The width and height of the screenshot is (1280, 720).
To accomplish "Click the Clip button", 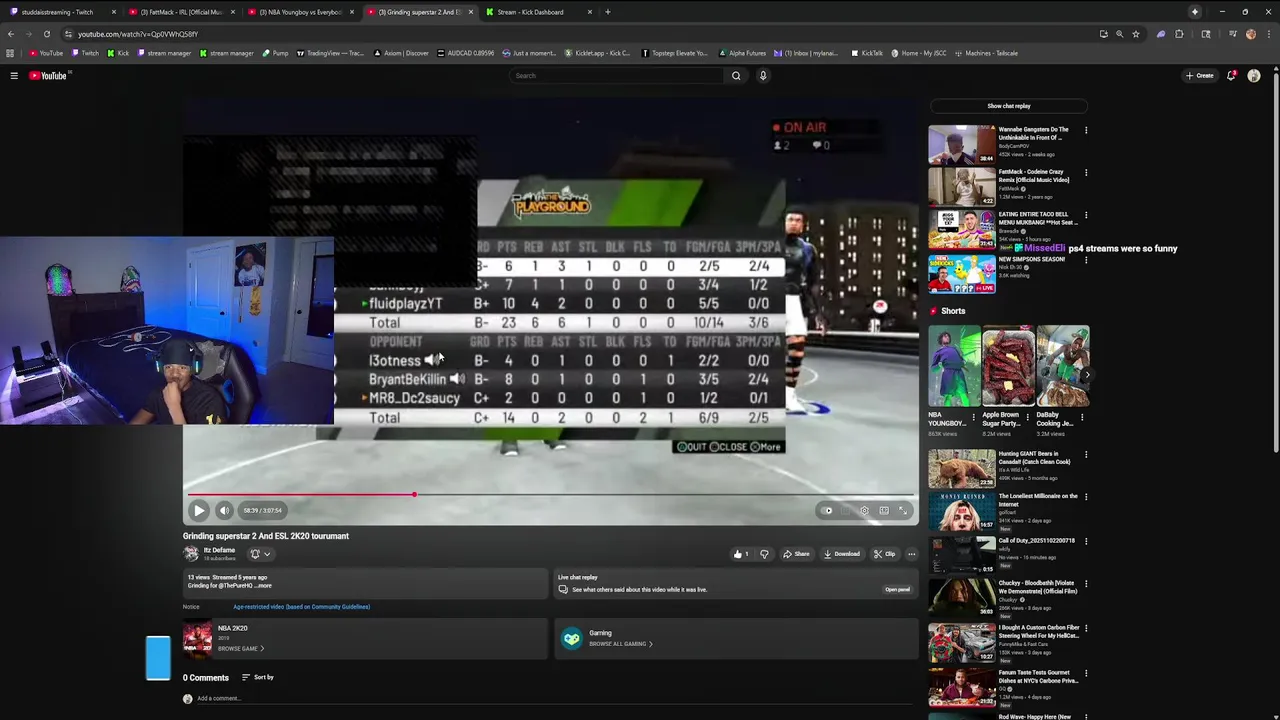I will 884,554.
